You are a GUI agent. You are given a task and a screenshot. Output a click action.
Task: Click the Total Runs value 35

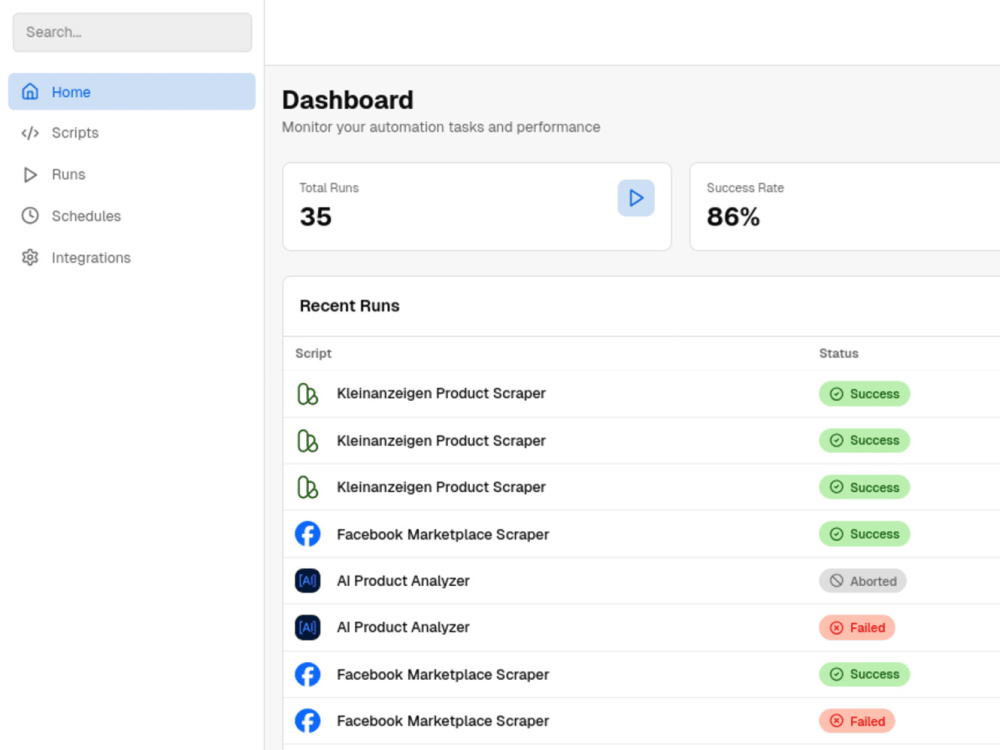coord(316,217)
